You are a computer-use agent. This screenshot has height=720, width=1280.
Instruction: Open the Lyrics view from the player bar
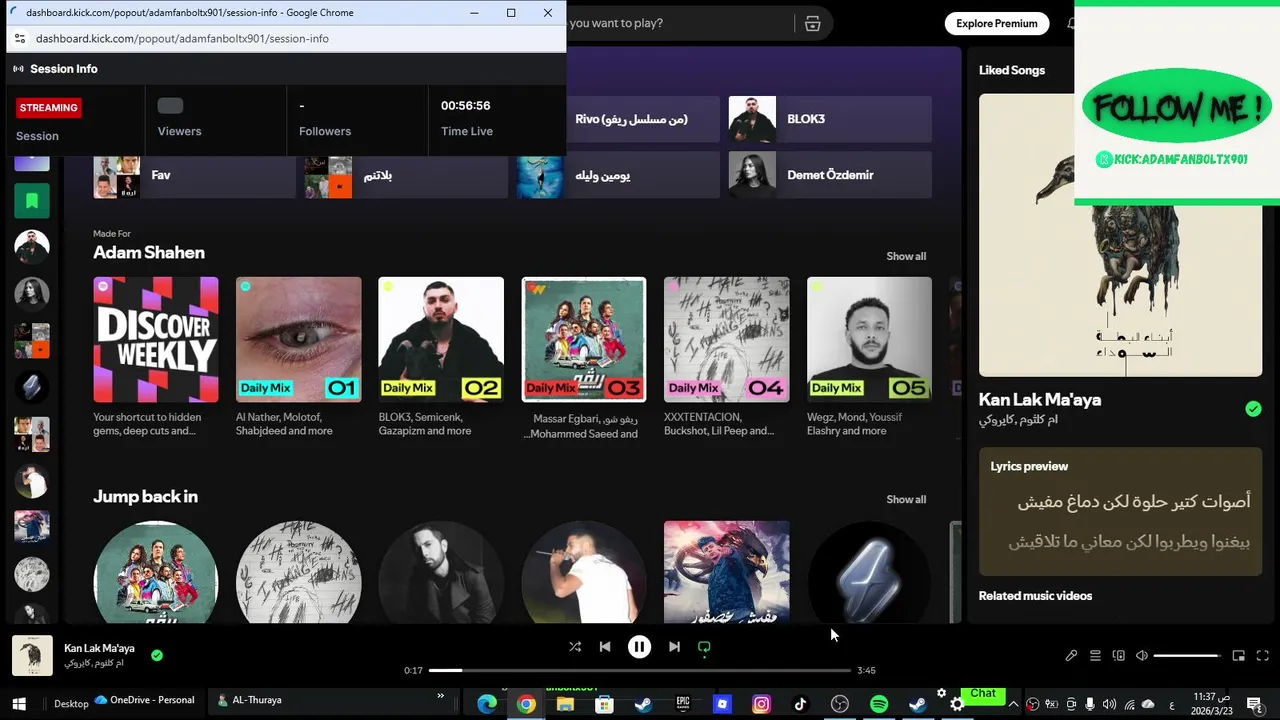click(1071, 656)
